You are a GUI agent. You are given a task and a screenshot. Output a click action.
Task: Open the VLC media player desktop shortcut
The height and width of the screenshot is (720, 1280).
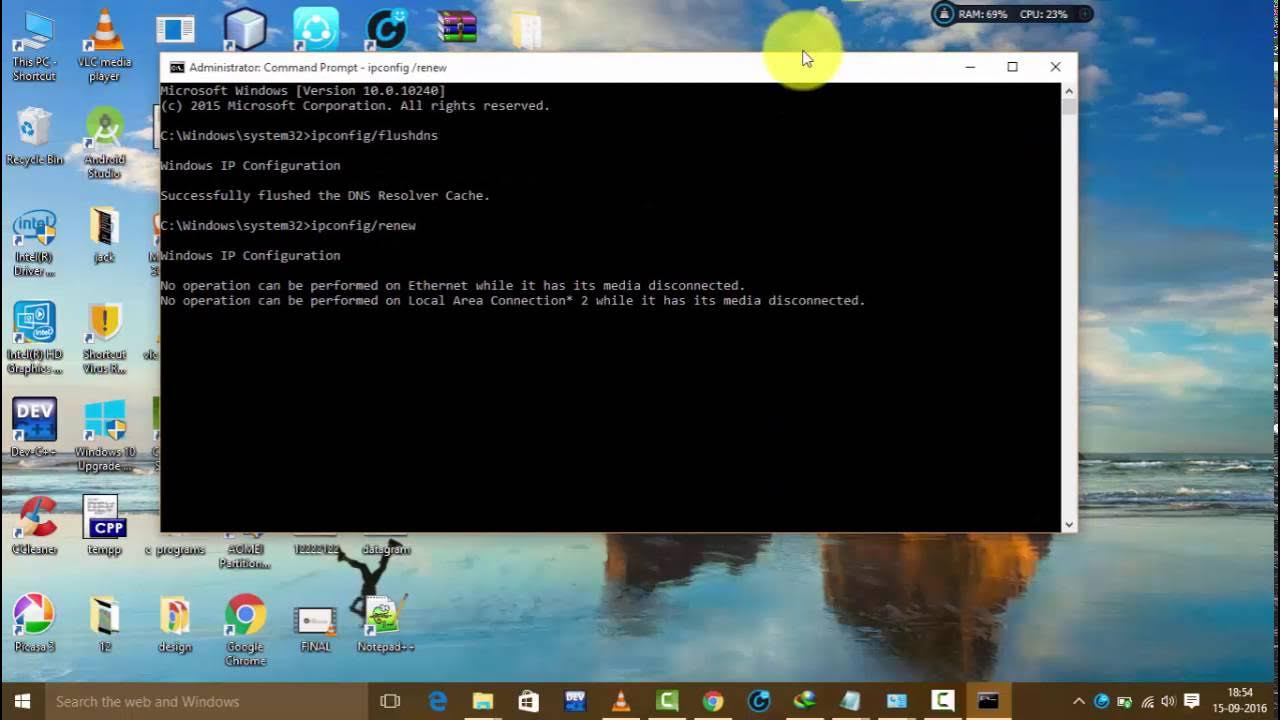pos(104,44)
